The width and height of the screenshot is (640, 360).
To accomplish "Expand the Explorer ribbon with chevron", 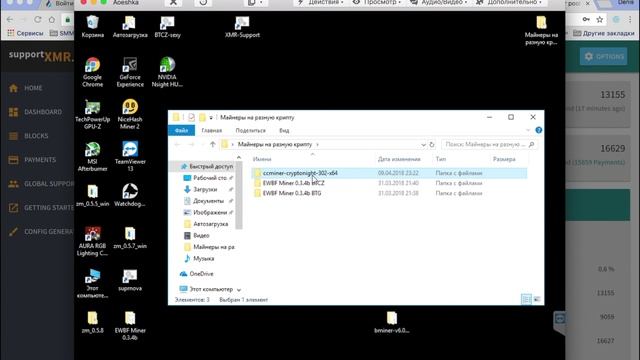I will pos(528,130).
